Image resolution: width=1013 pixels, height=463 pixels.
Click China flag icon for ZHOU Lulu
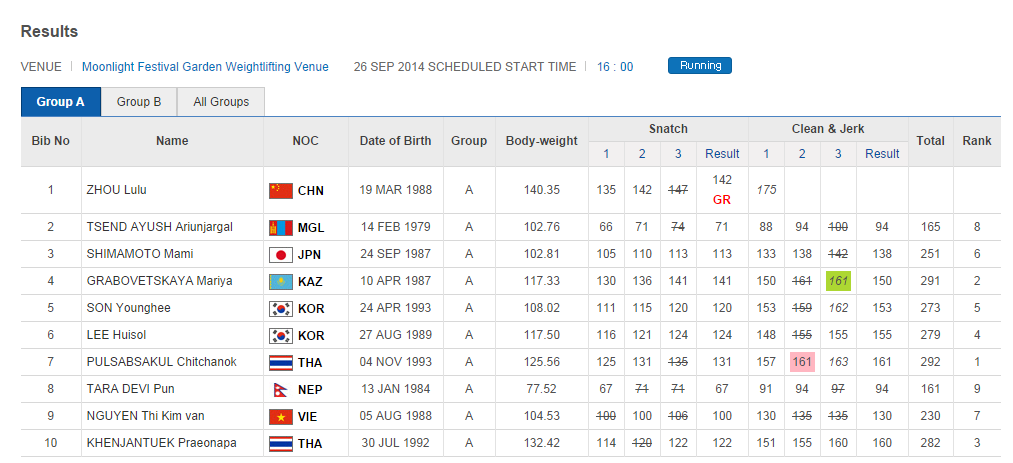click(x=281, y=190)
